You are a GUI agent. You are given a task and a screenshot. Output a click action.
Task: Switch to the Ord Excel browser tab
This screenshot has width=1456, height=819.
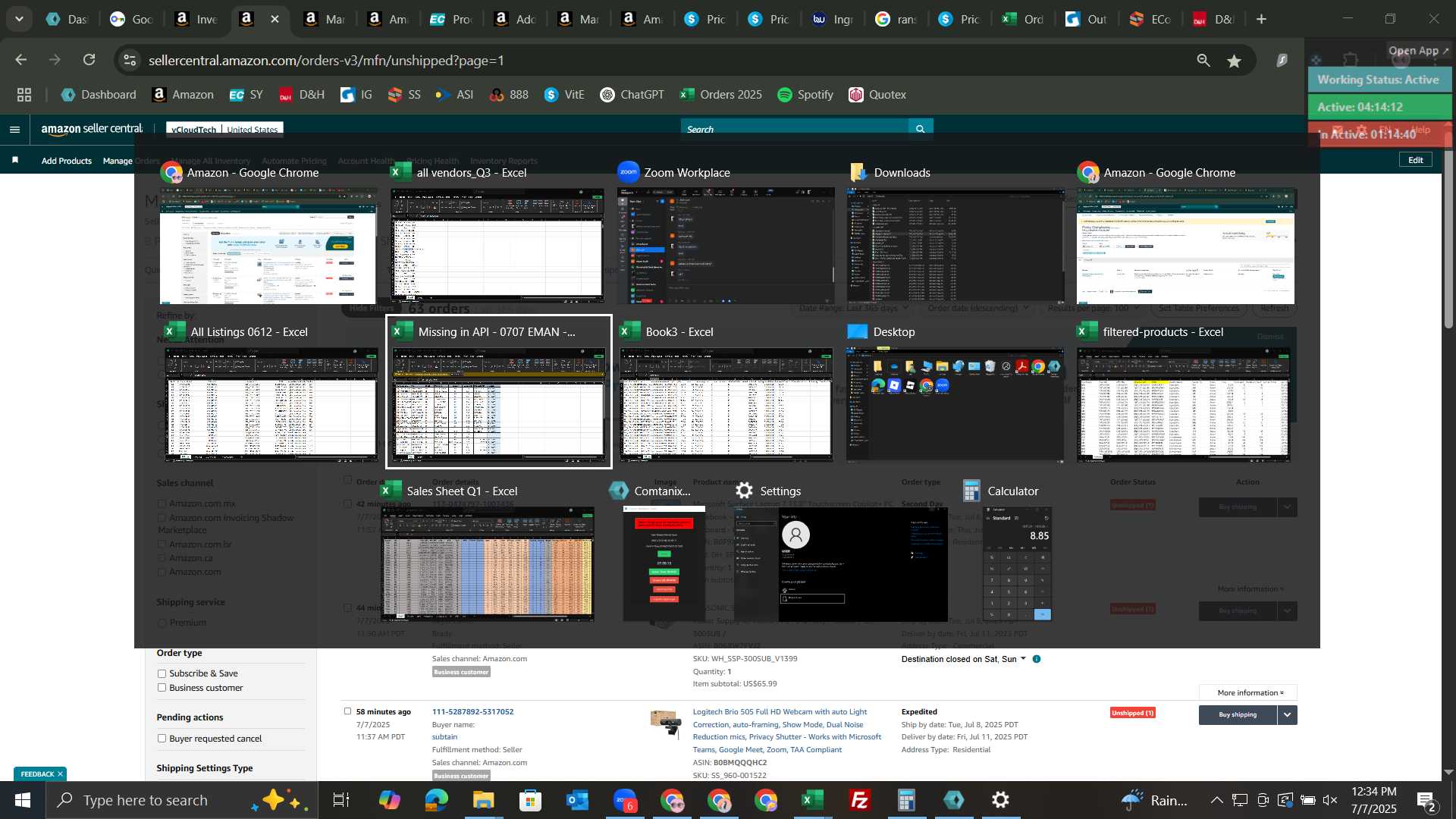(x=1023, y=19)
